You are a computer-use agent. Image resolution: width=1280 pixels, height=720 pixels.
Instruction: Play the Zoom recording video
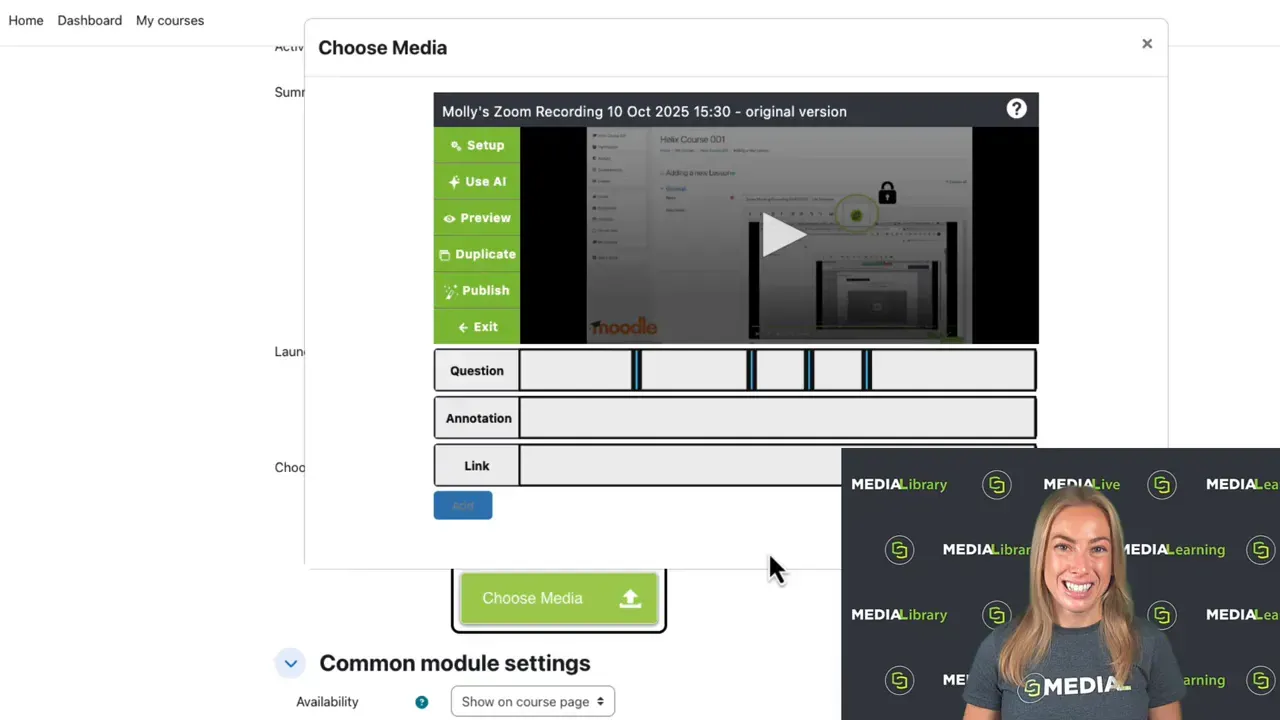[783, 235]
